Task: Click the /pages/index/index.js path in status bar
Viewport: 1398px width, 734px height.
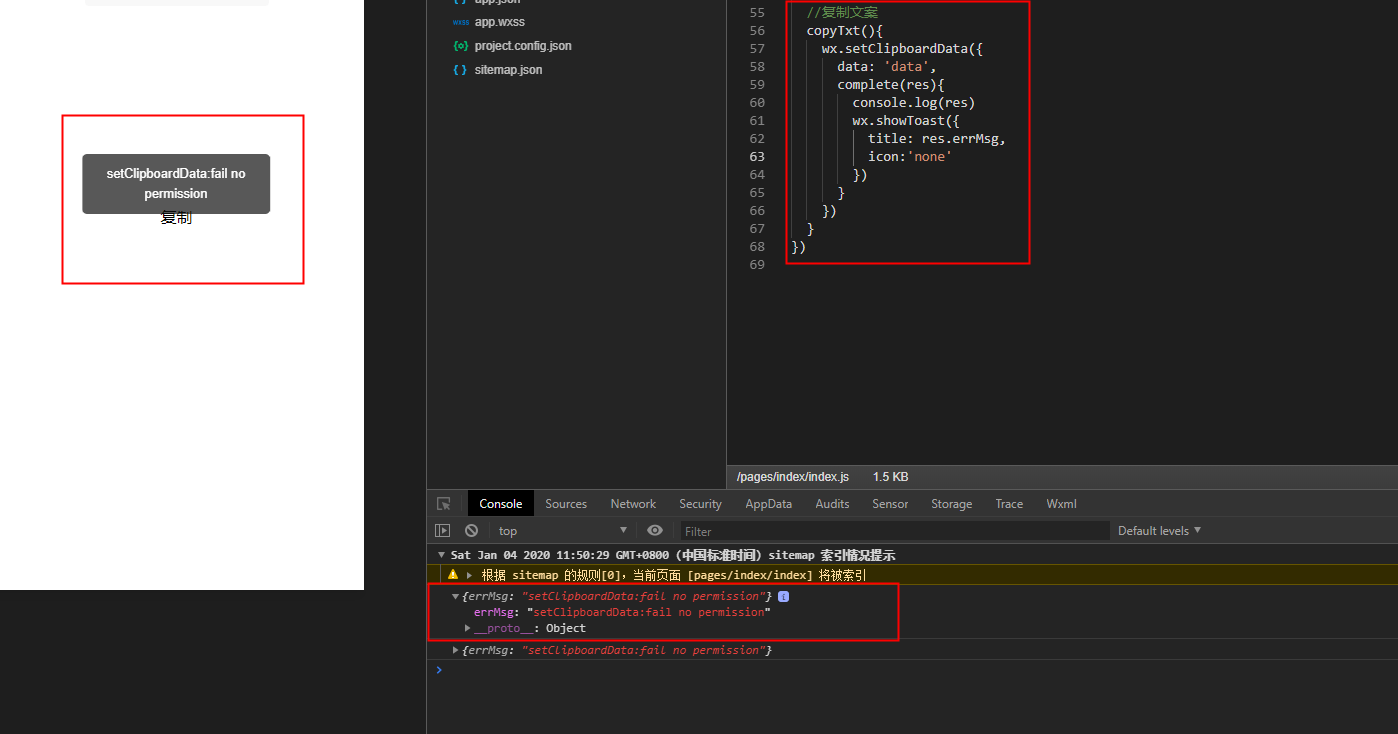Action: click(x=793, y=477)
